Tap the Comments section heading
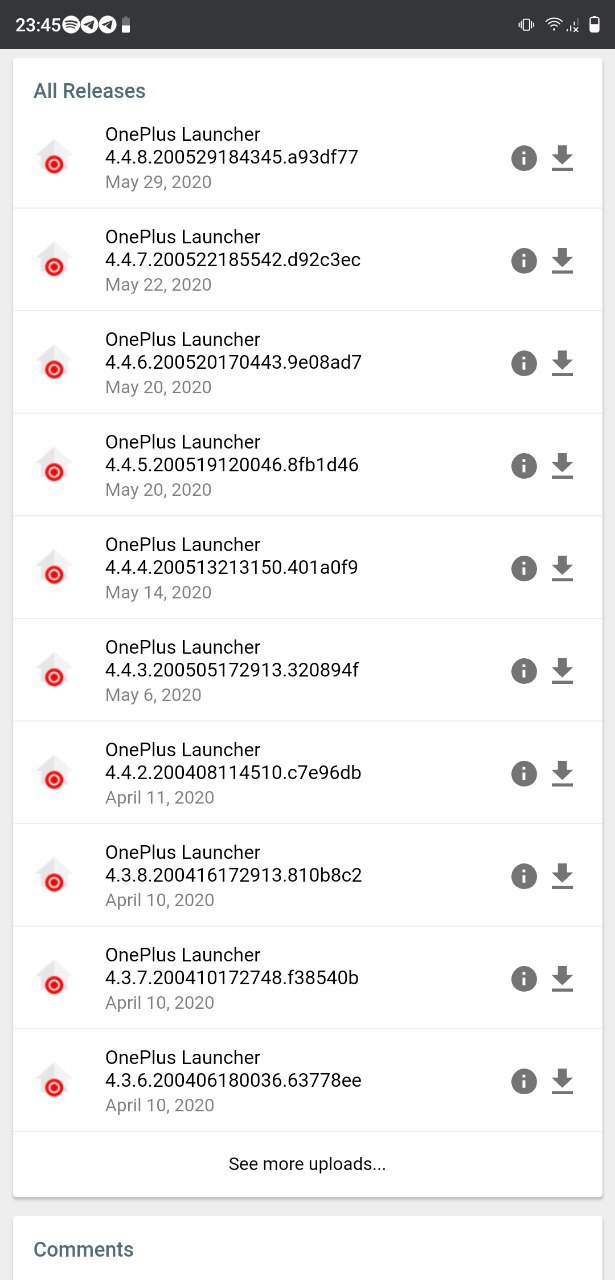 (83, 1250)
